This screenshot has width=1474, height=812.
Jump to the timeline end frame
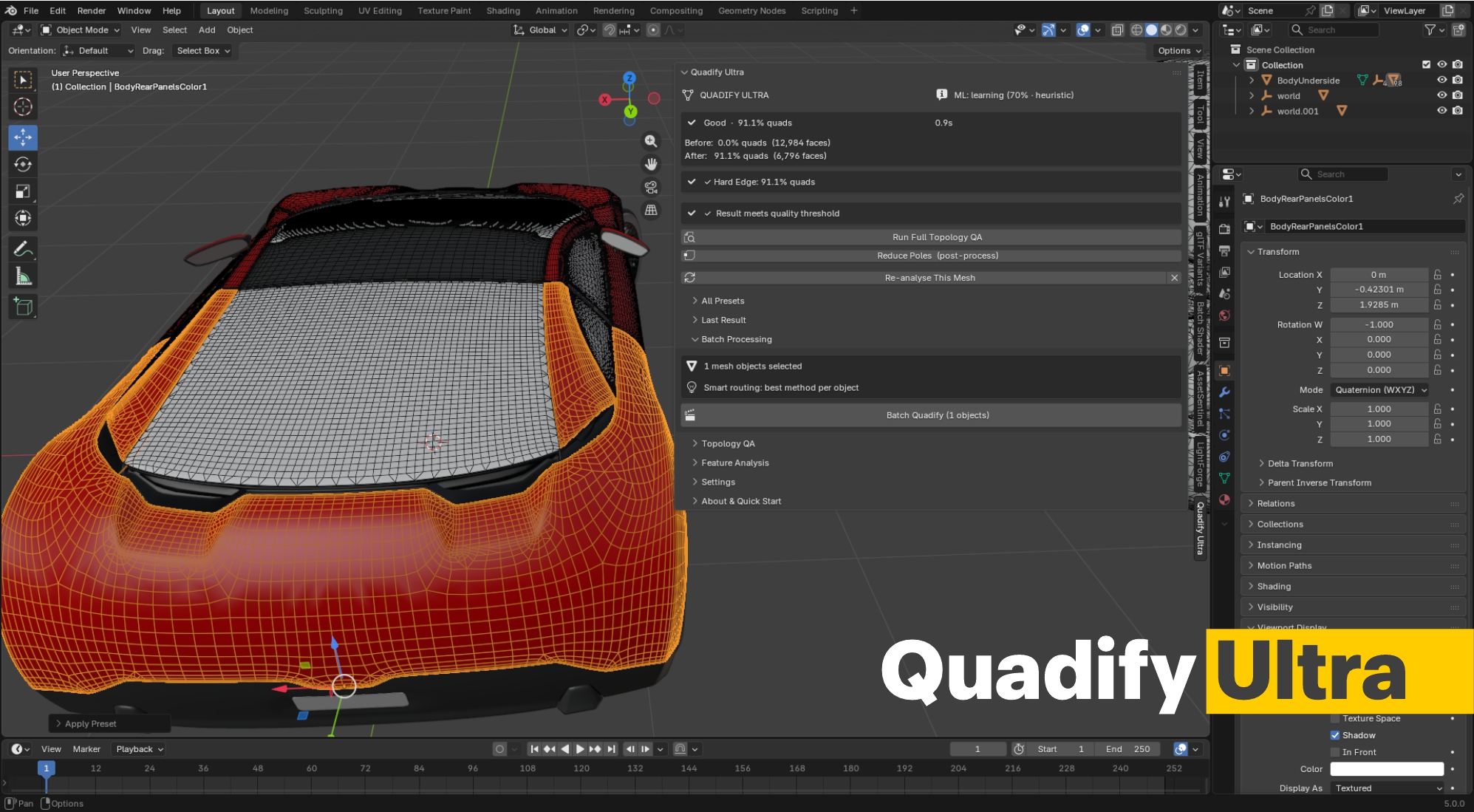[x=611, y=749]
